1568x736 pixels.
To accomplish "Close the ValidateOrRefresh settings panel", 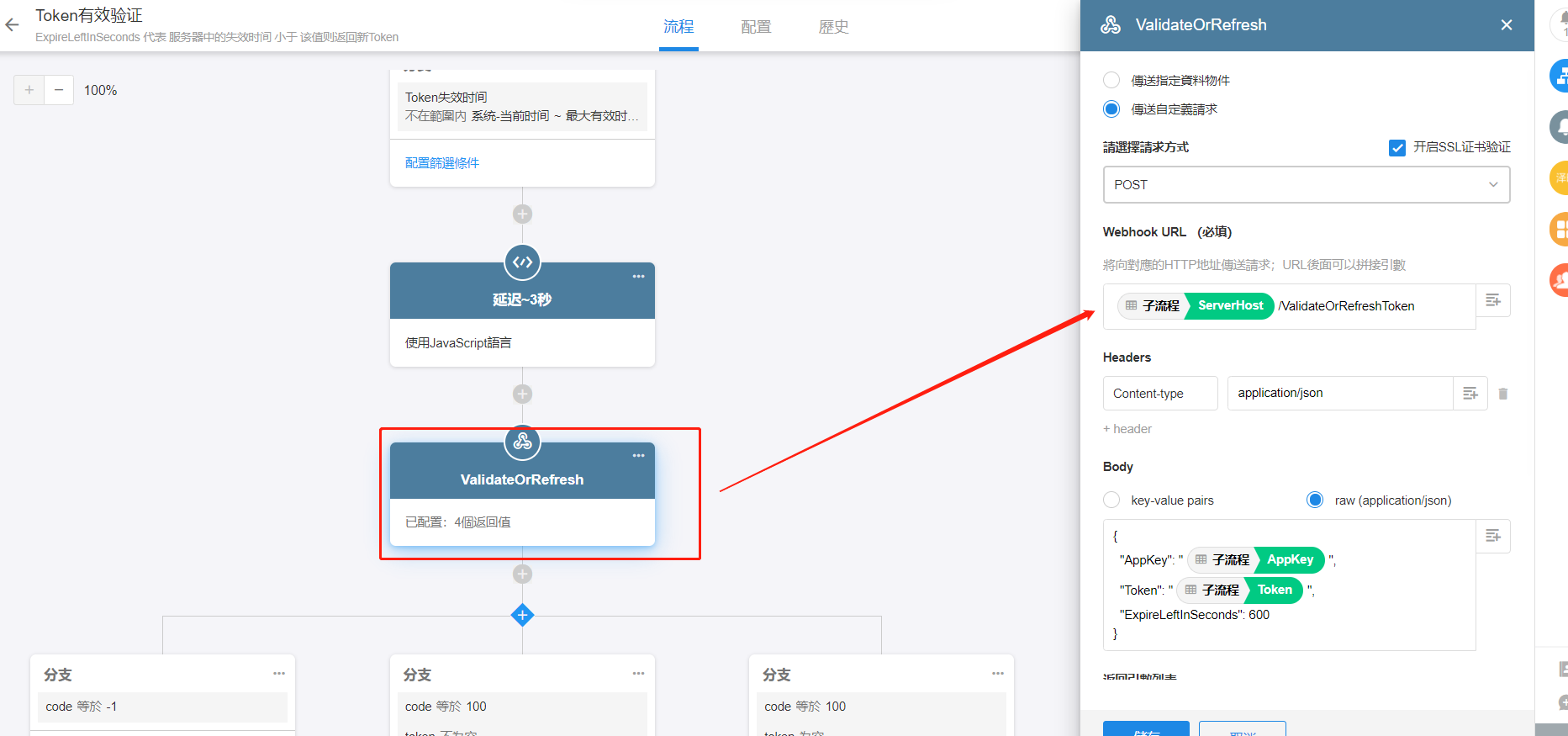I will coord(1507,25).
